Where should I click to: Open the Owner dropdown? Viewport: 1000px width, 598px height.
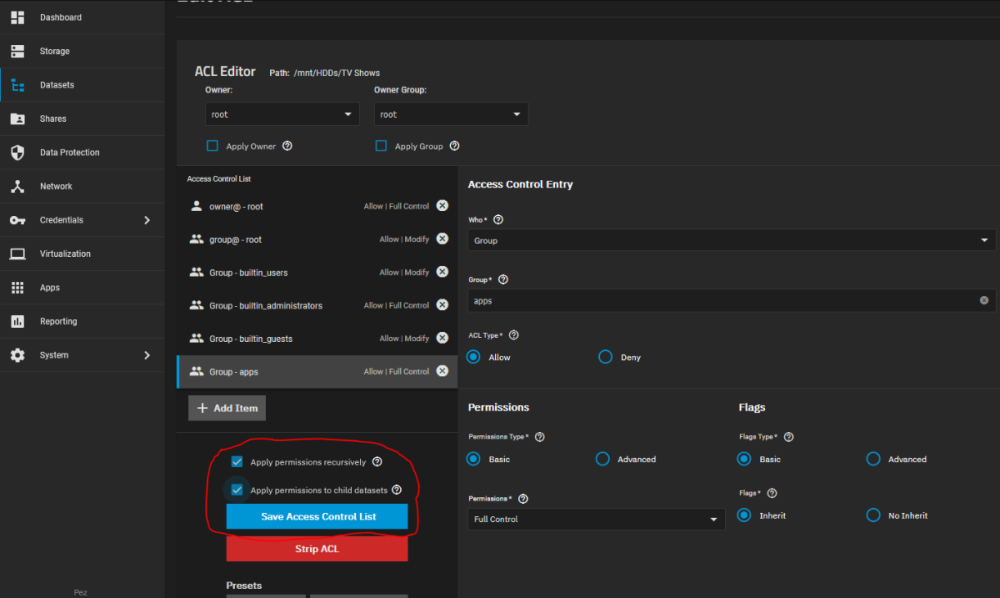(282, 114)
